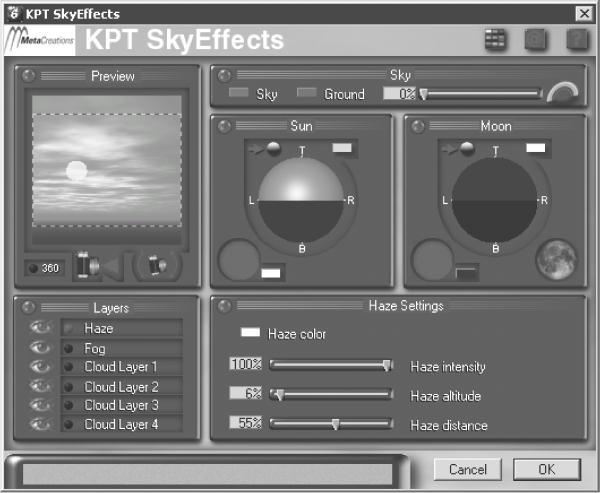Hide the Fog layer using eye icon
Viewport: 600px width, 493px height.
(40, 348)
